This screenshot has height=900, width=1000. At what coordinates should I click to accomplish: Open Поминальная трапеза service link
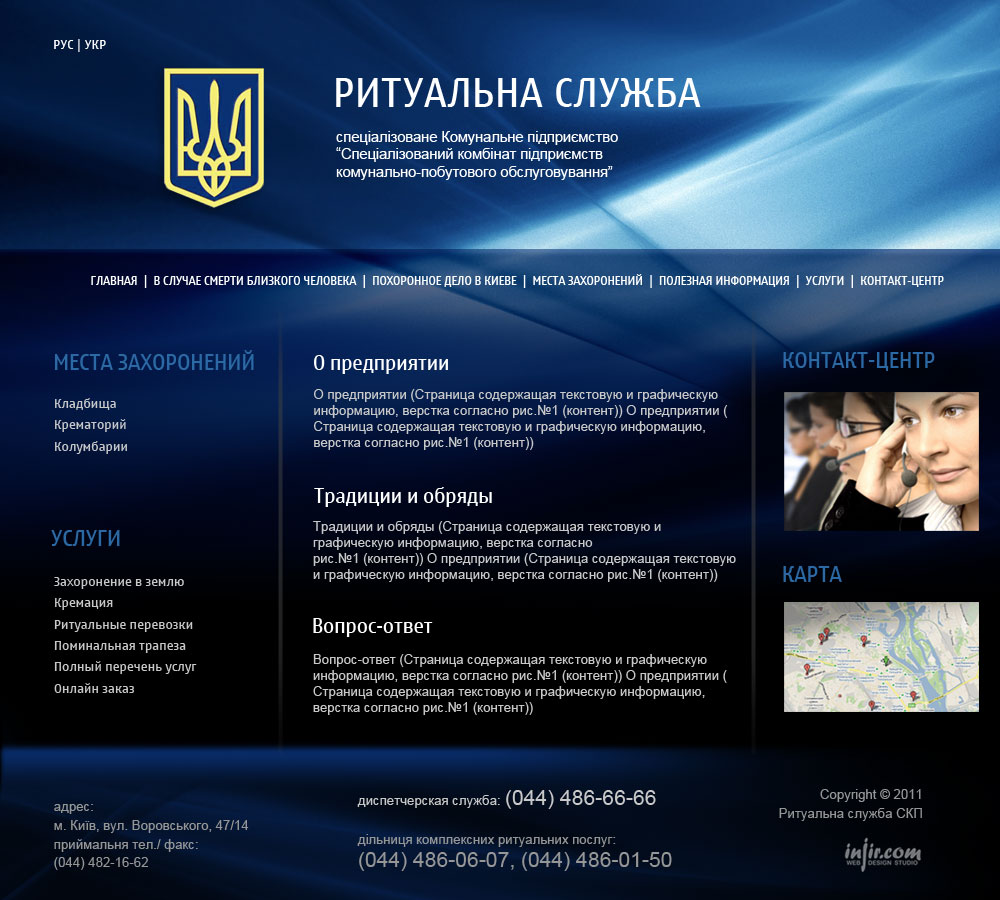[120, 645]
